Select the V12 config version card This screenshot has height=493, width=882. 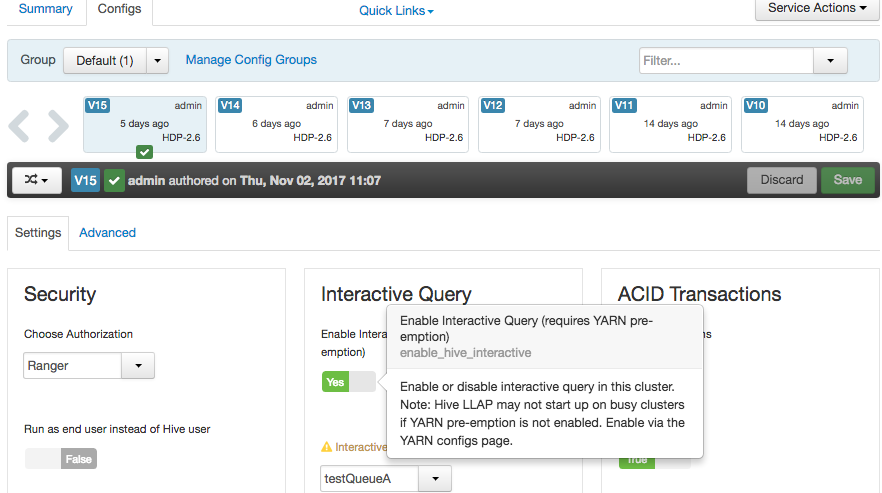[539, 124]
